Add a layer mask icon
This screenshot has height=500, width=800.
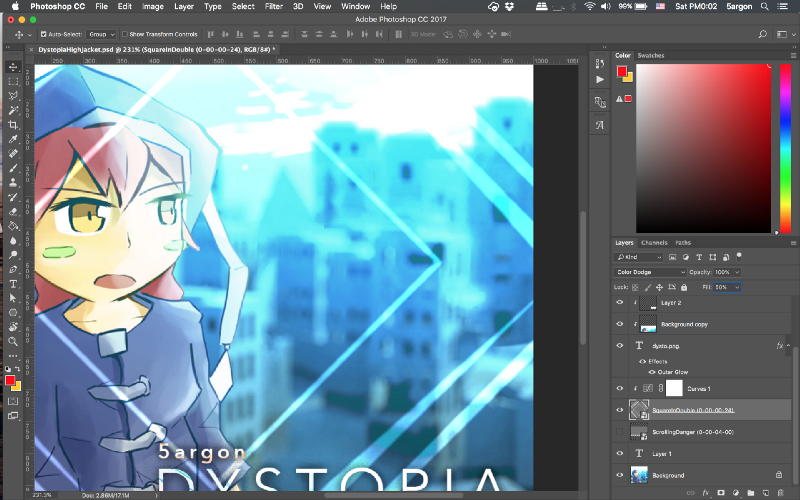pos(721,492)
